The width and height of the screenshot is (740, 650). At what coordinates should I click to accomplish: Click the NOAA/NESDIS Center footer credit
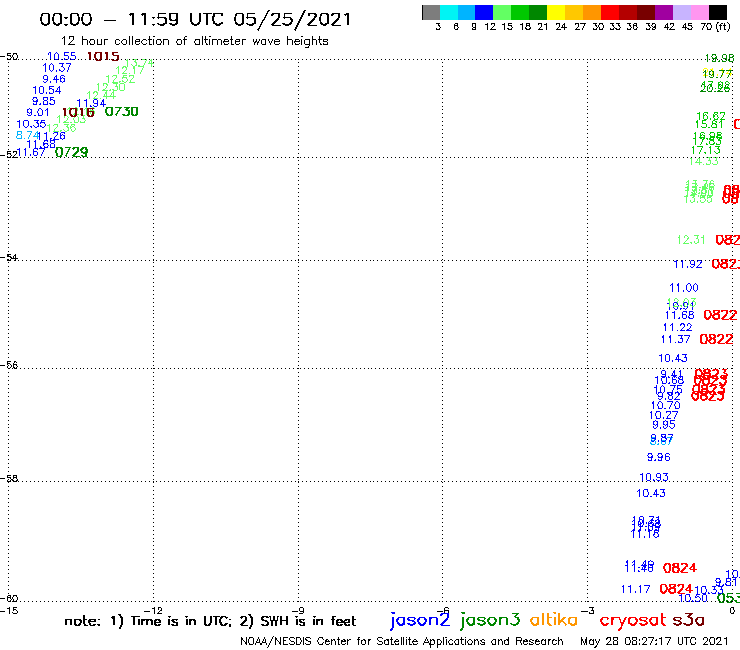(402, 641)
